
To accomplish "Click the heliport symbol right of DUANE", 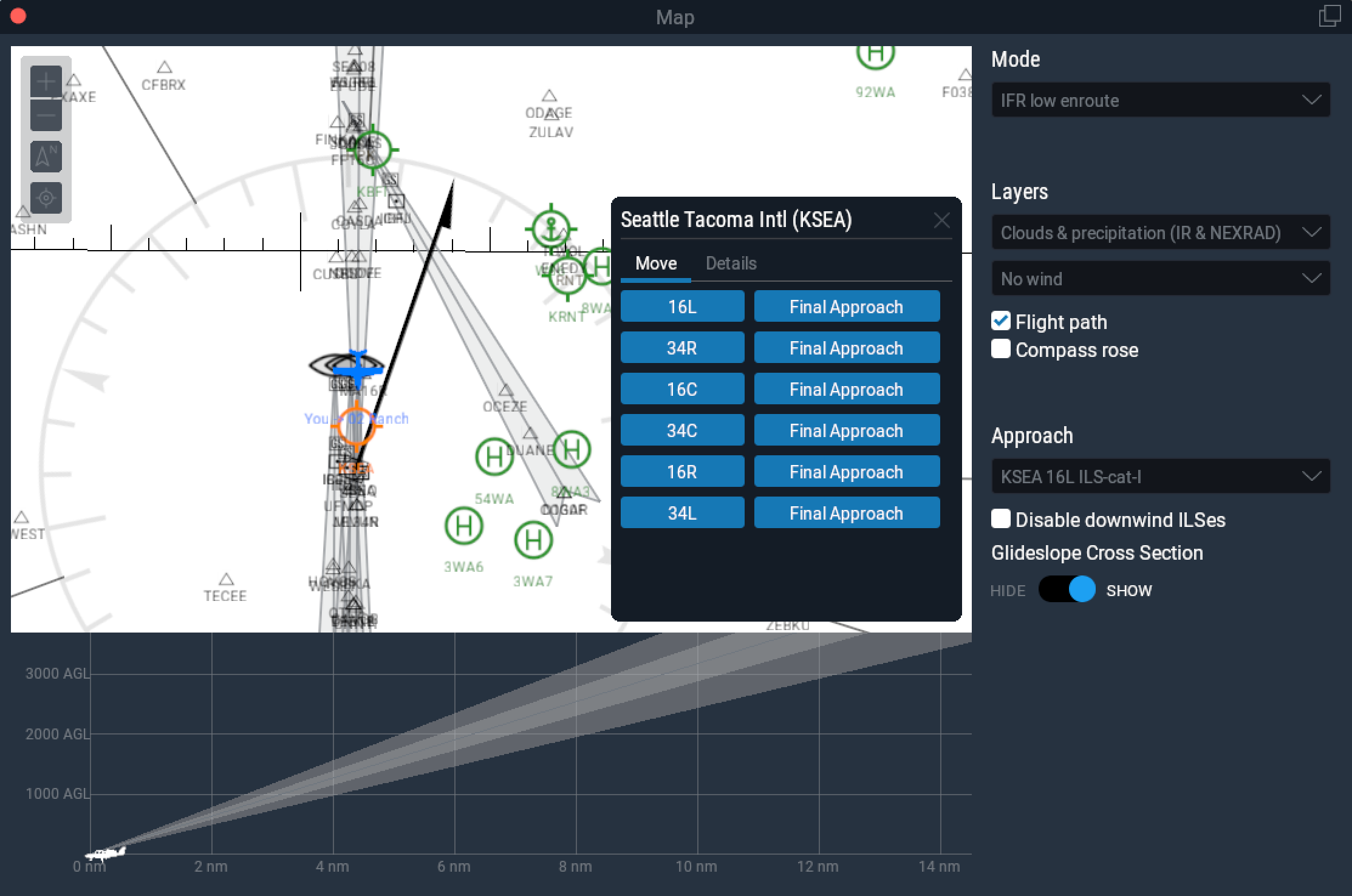I will [x=572, y=450].
